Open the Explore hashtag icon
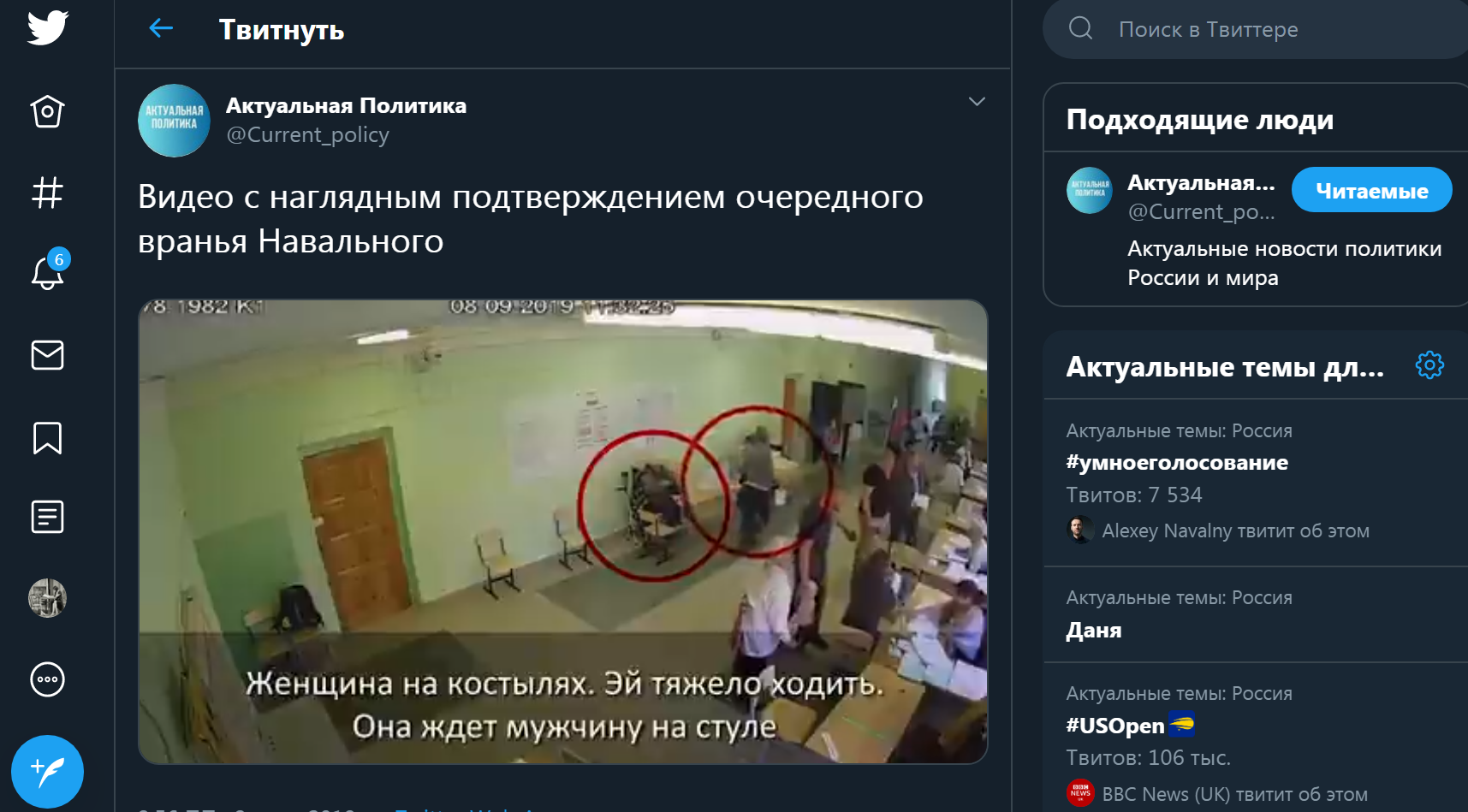Viewport: 1468px width, 812px height. coord(47,193)
